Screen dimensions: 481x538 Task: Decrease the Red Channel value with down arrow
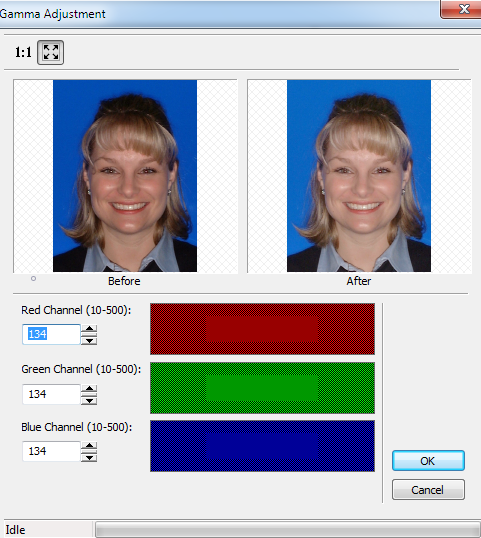click(x=89, y=340)
